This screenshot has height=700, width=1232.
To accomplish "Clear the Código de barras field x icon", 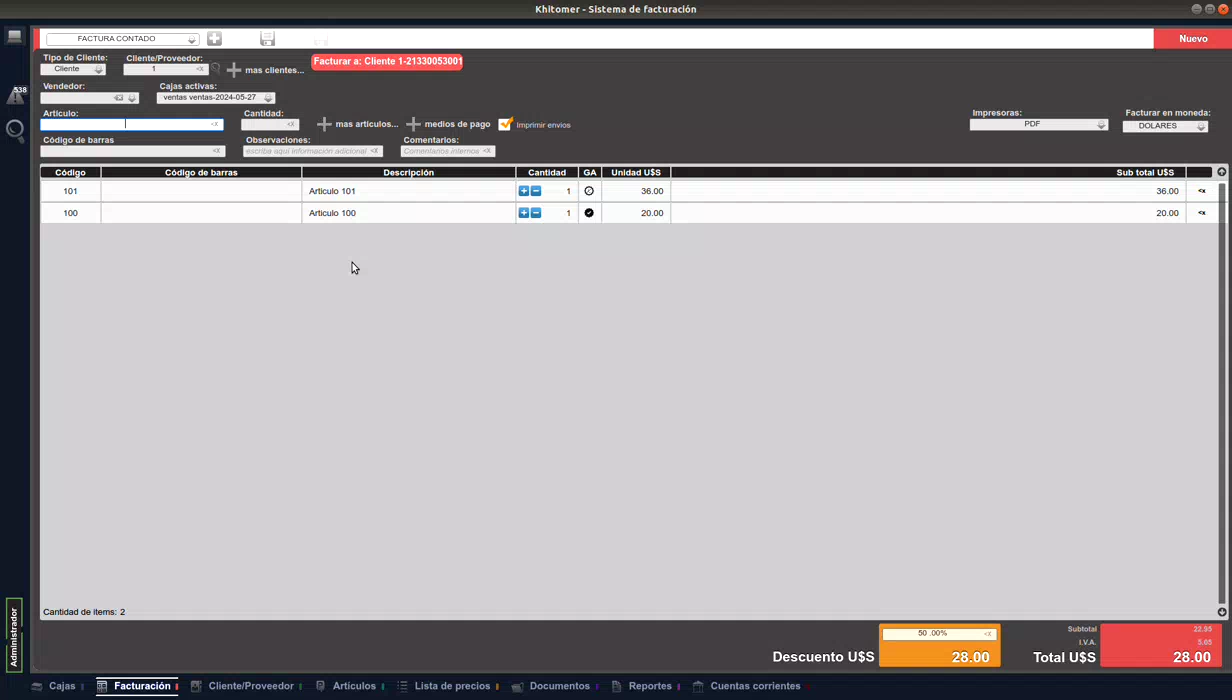I will click(216, 151).
